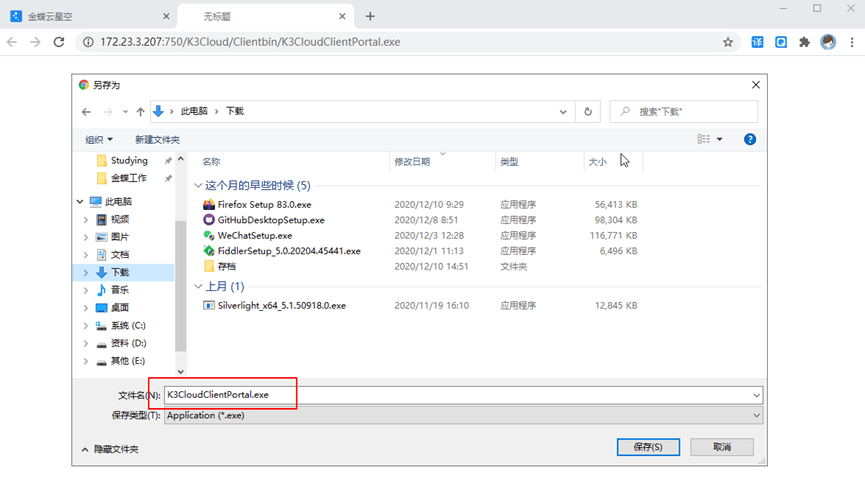Select 桌面 in the navigation tree
This screenshot has width=865, height=484.
coord(119,308)
